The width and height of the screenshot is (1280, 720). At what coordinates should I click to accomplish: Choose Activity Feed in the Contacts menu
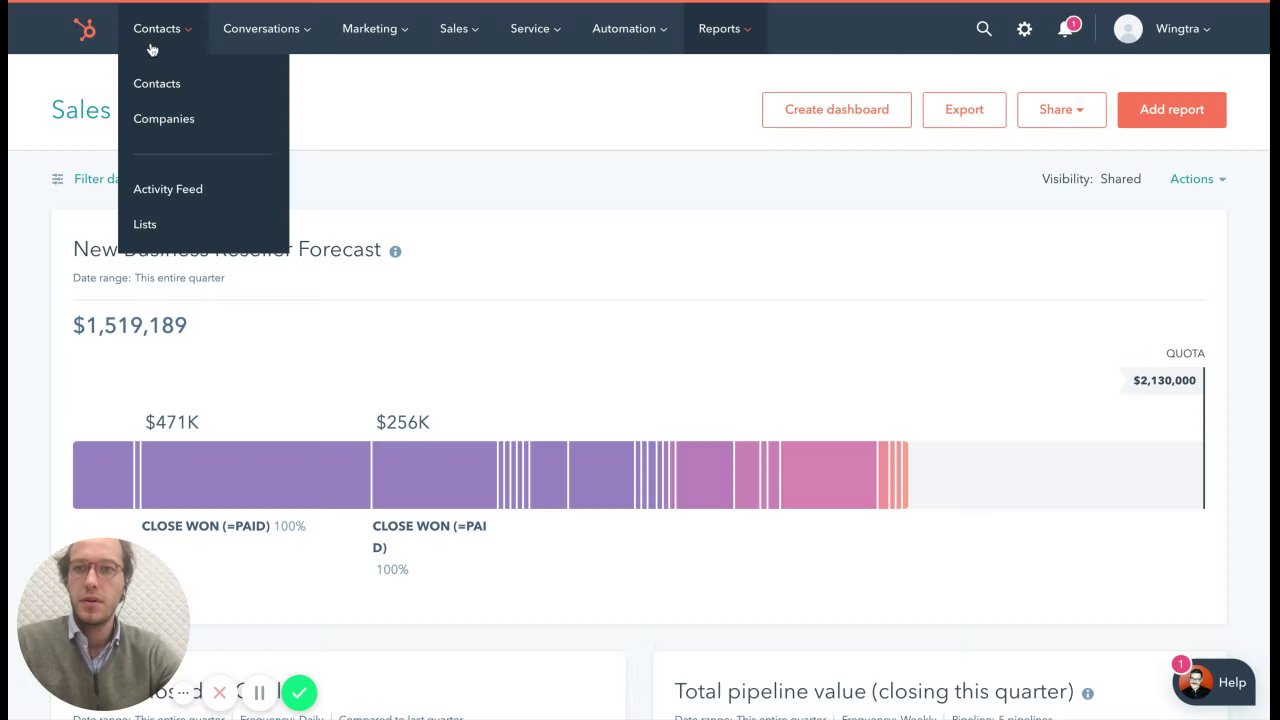[x=168, y=189]
